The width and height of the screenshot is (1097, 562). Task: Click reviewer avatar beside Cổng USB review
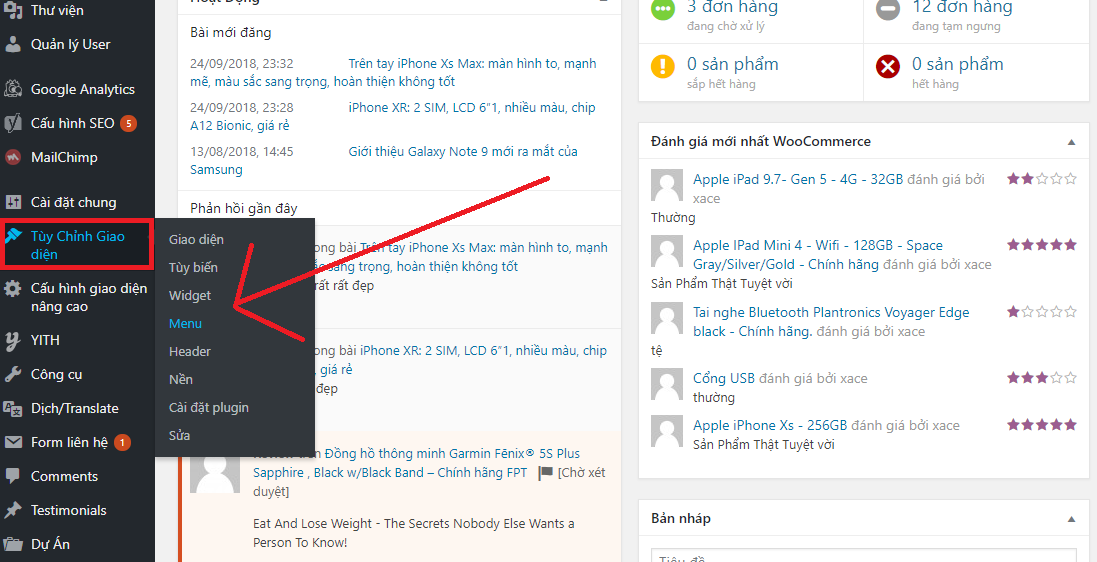[x=667, y=384]
